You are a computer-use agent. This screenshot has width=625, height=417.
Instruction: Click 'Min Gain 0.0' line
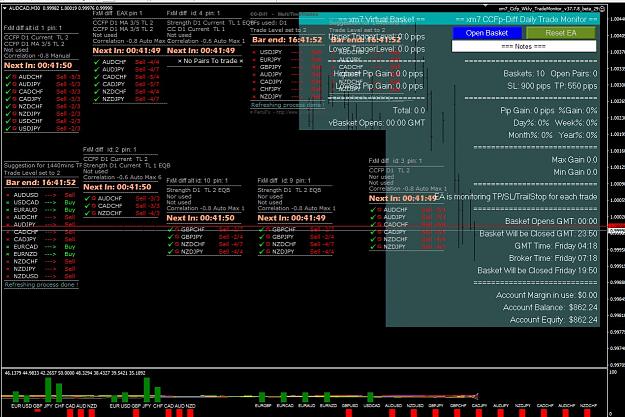tap(575, 172)
